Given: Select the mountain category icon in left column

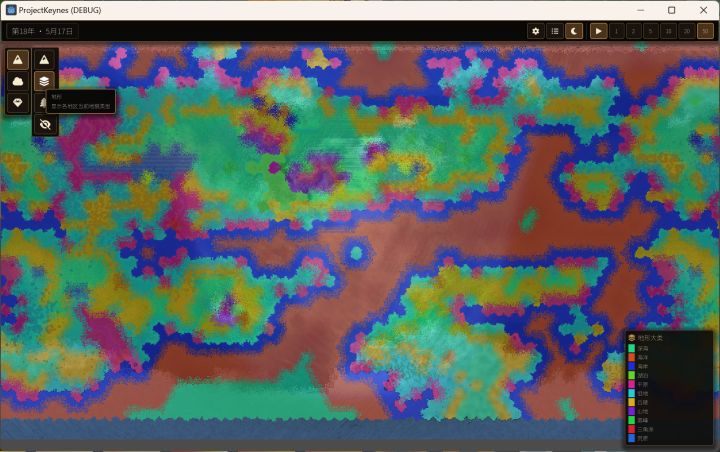Looking at the screenshot, I should 18,59.
